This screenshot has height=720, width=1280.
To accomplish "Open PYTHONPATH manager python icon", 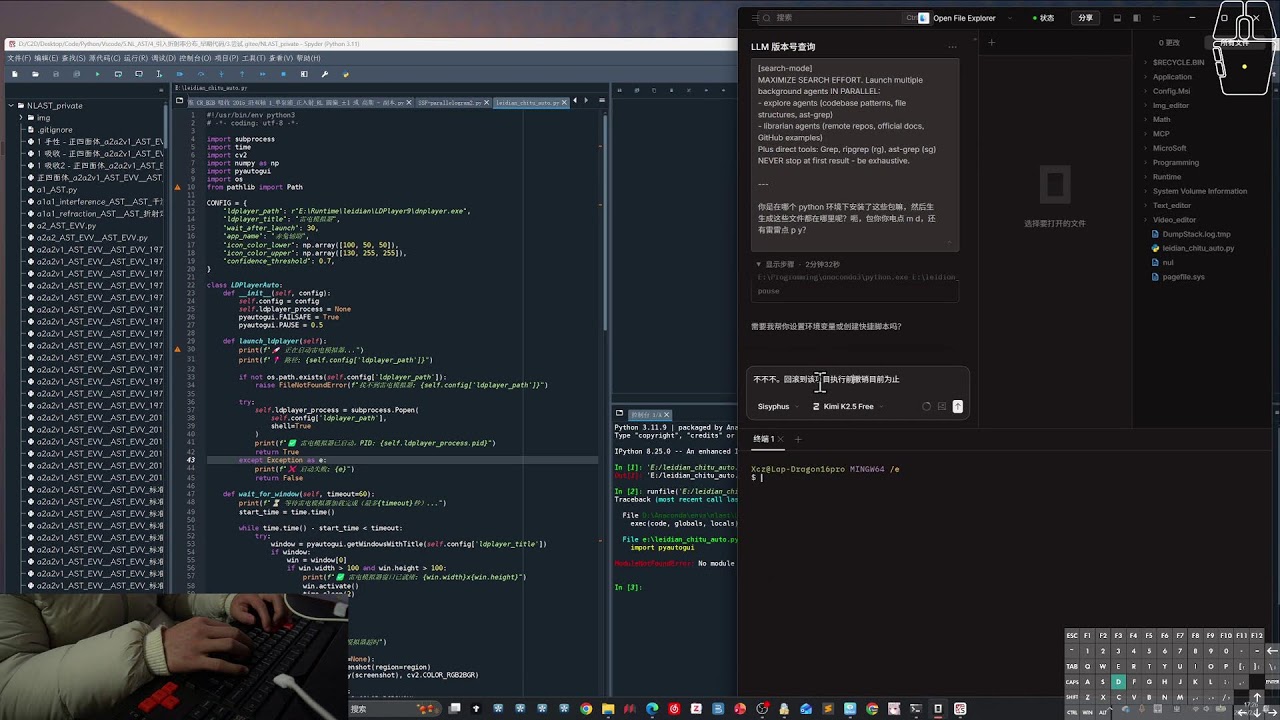I will pos(346,74).
